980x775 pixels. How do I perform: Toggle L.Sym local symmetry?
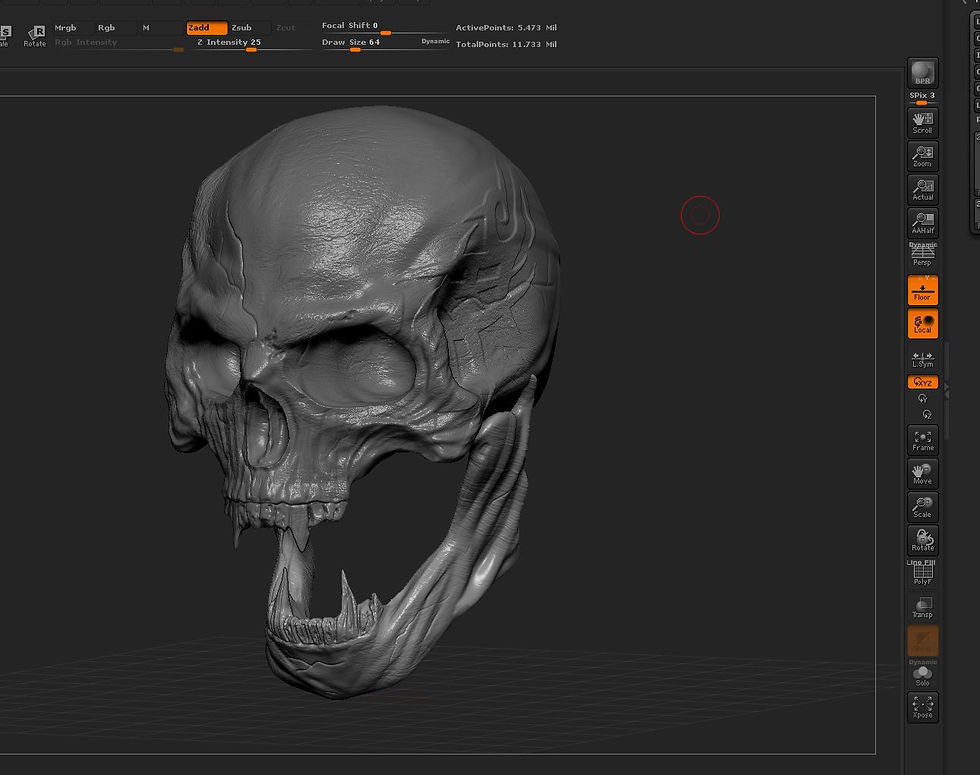pos(922,359)
